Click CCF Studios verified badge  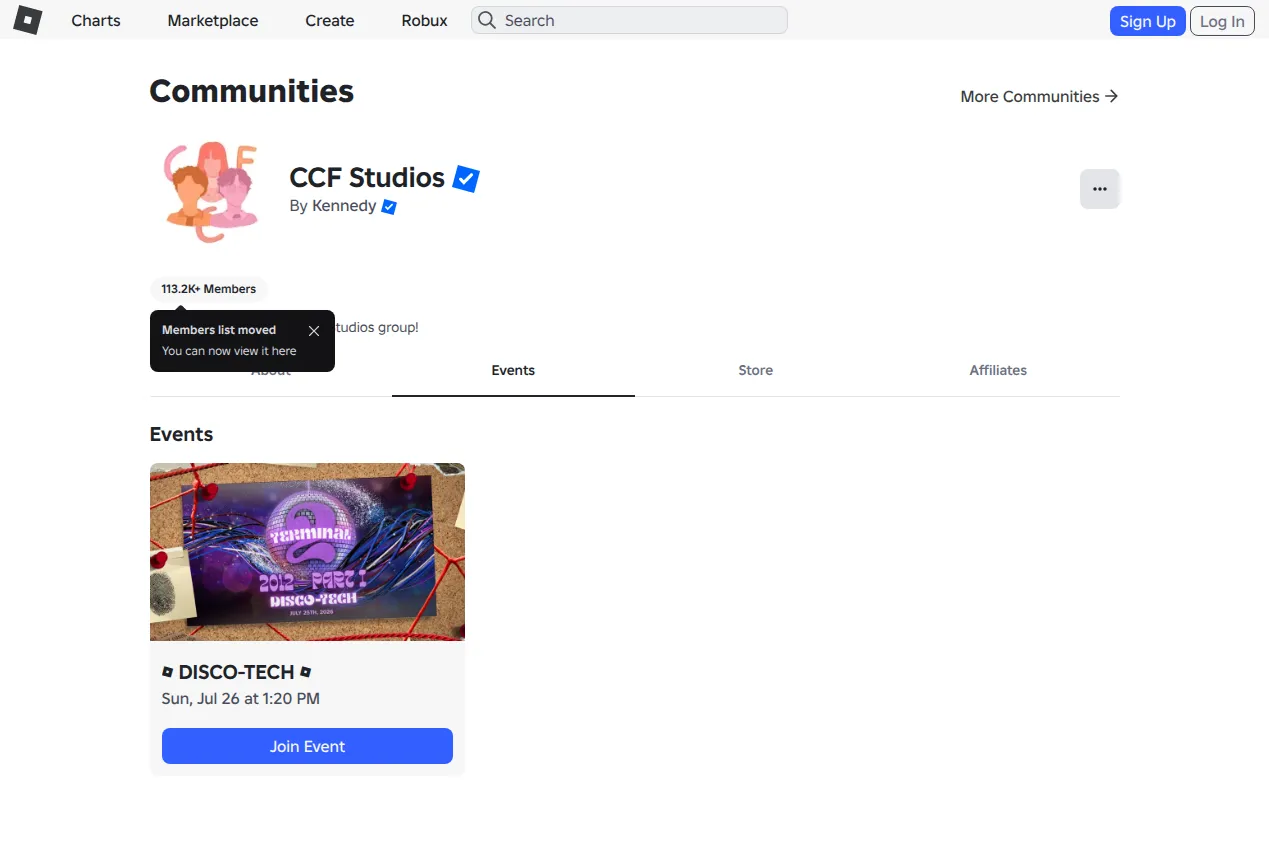[466, 179]
